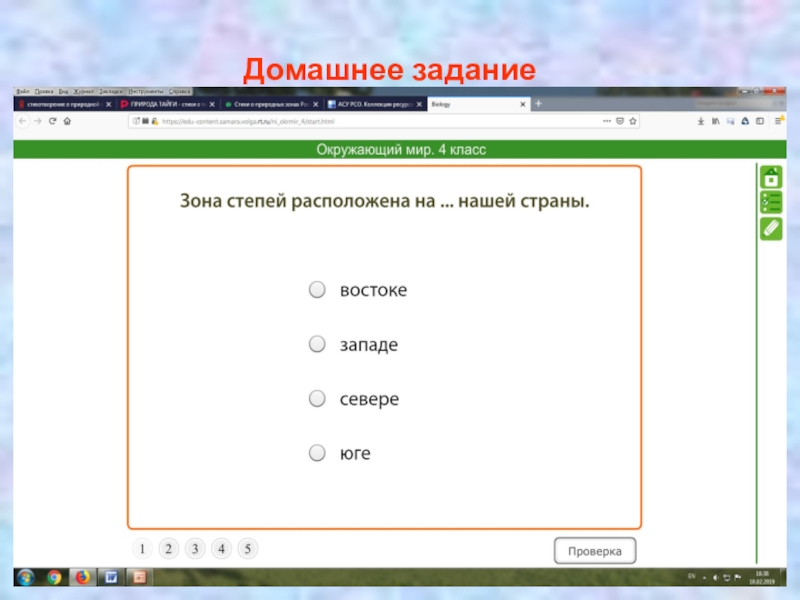Go to question 2
This screenshot has width=800, height=600.
click(168, 549)
